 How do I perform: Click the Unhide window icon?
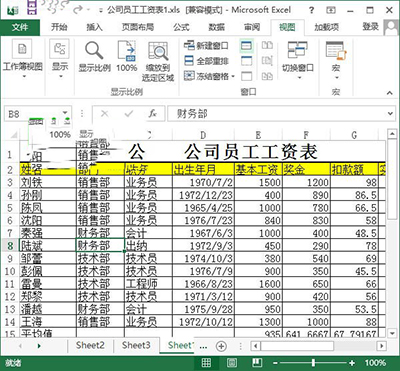click(x=246, y=76)
